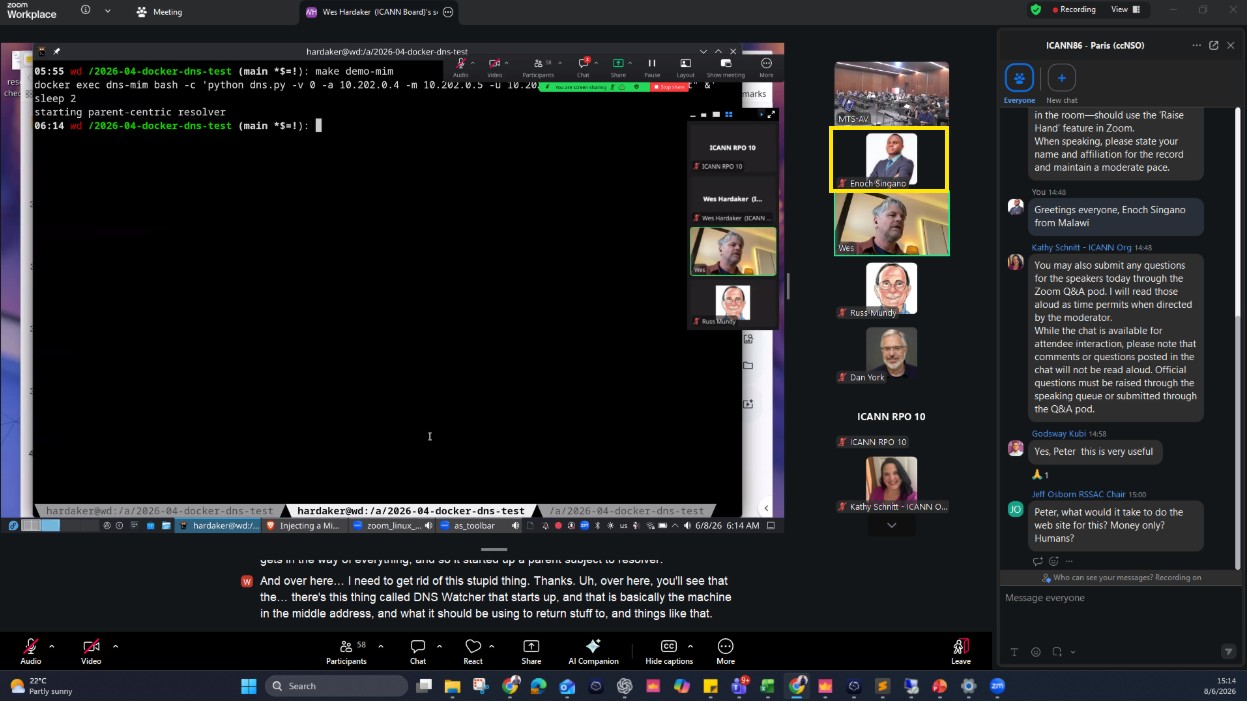Open chat panel more options (three dots)

[1197, 45]
